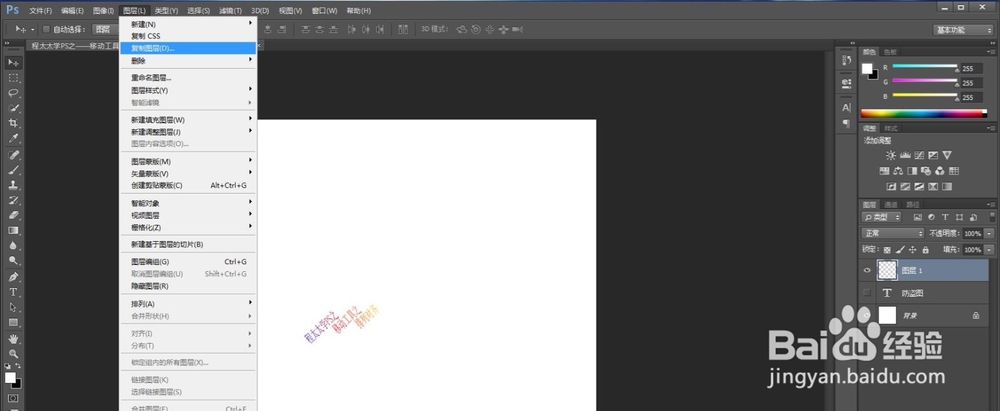Screen dimensions: 1000x411
Task: Toggle layer filtering switch in Layers panel
Action: pos(992,218)
